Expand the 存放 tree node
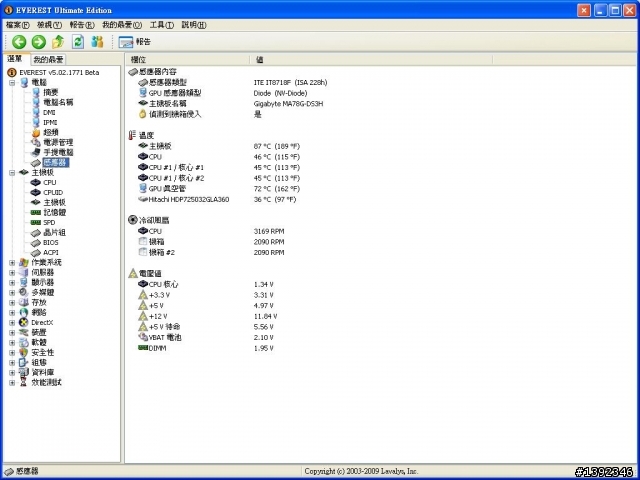Image resolution: width=640 pixels, height=480 pixels. 12,302
